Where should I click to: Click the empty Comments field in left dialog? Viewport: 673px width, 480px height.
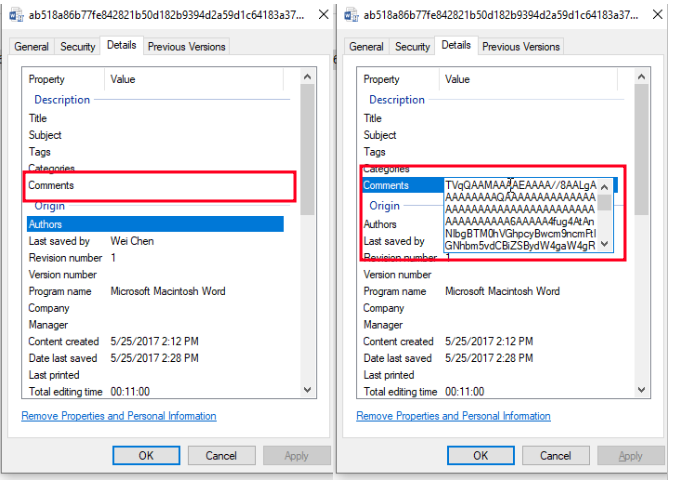(195, 186)
